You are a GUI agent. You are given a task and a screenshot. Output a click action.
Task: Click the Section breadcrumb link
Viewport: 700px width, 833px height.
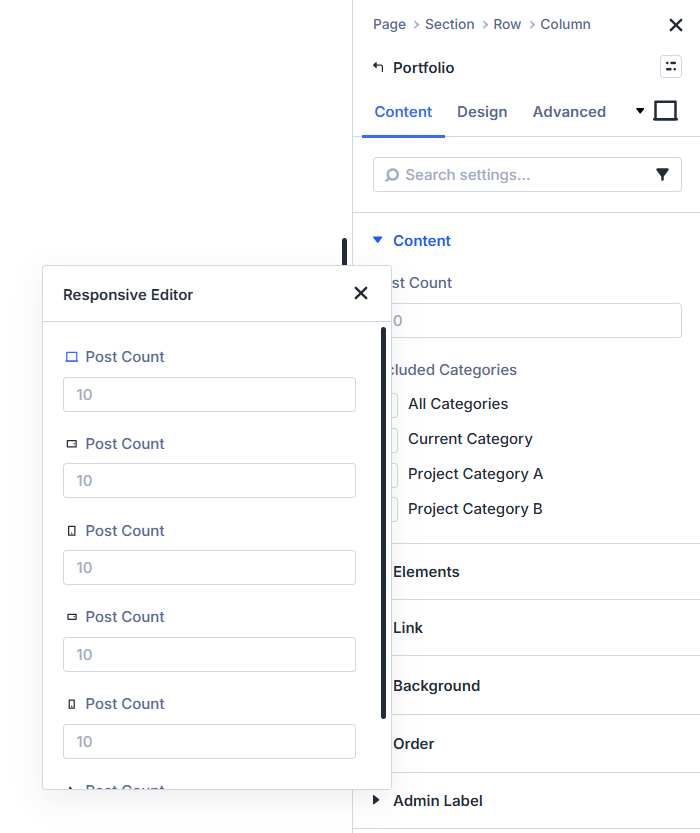click(449, 24)
